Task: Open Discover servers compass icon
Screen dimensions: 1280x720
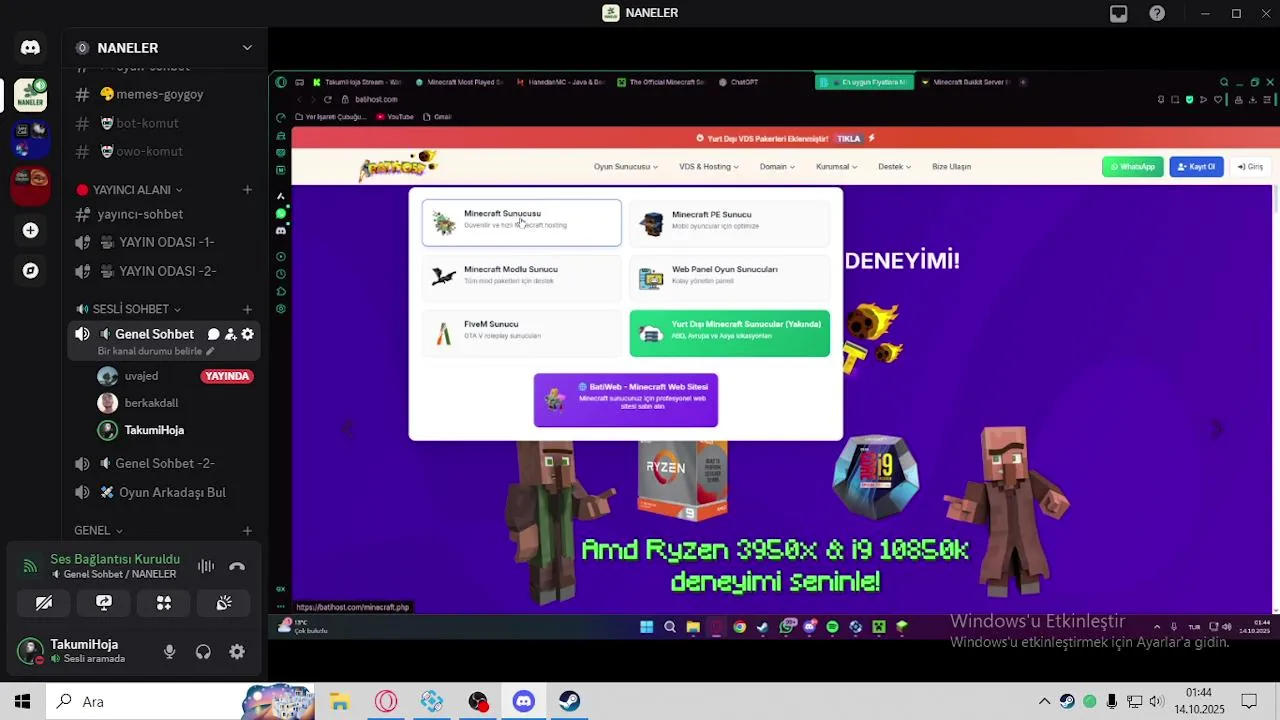Action: [30, 270]
